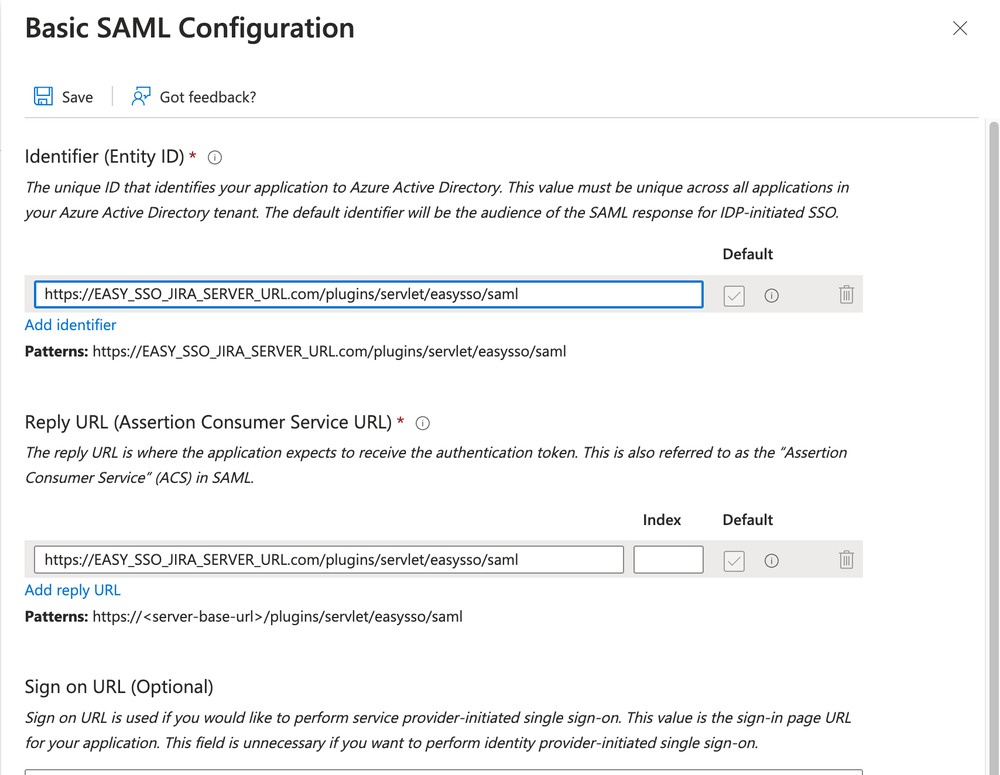Focus the Identifier (Entity ID) URL field
Viewport: 1000px width, 775px height.
pyautogui.click(x=369, y=294)
